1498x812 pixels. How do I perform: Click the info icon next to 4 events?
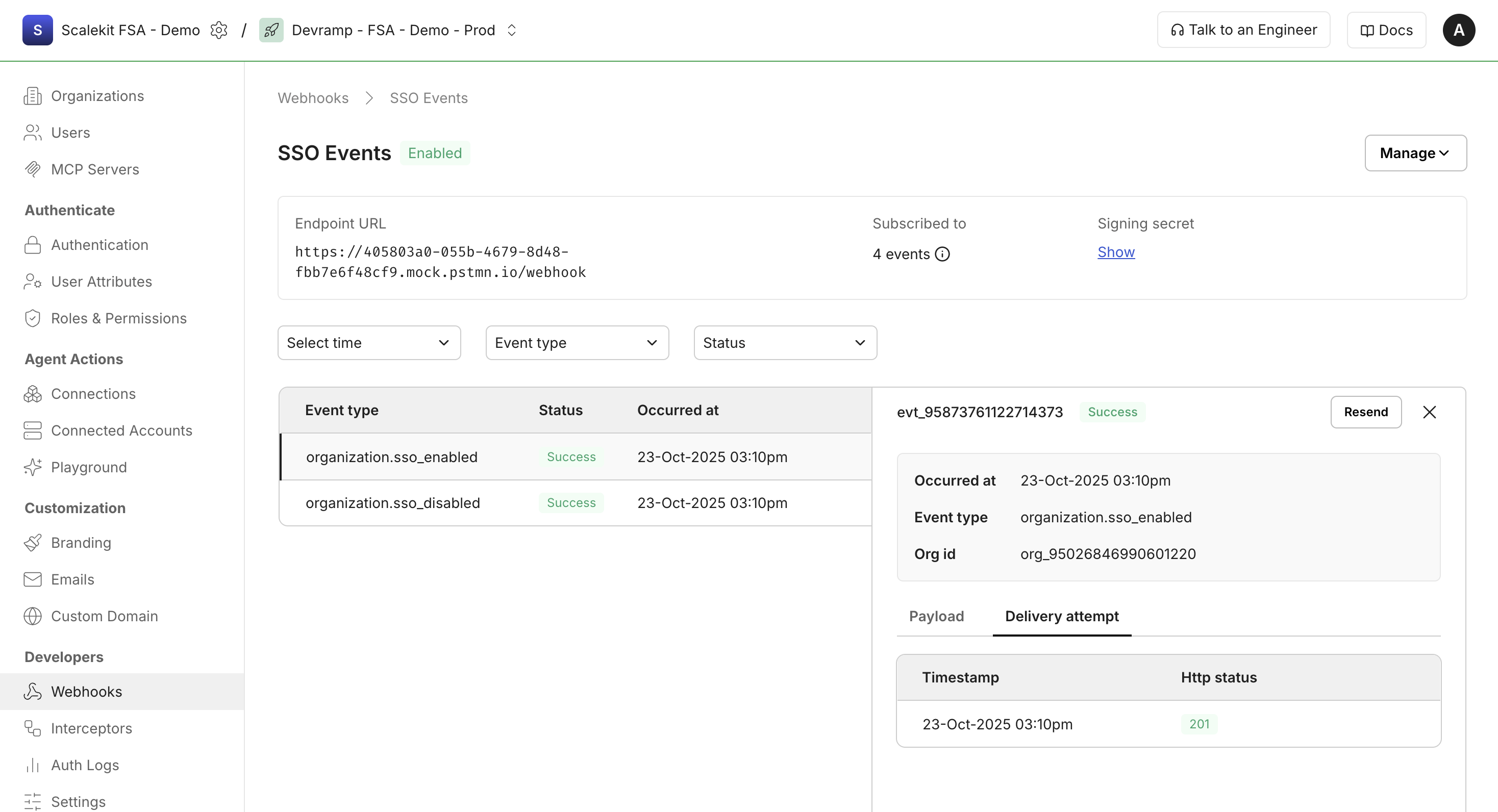942,254
